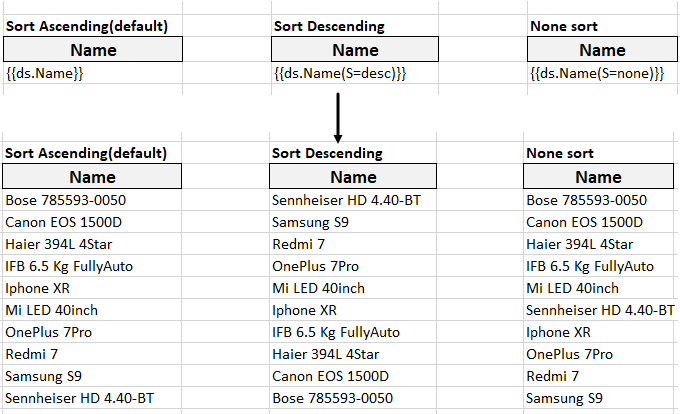The height and width of the screenshot is (414, 680).
Task: Select the top 'None sort' label cell
Action: click(562, 25)
